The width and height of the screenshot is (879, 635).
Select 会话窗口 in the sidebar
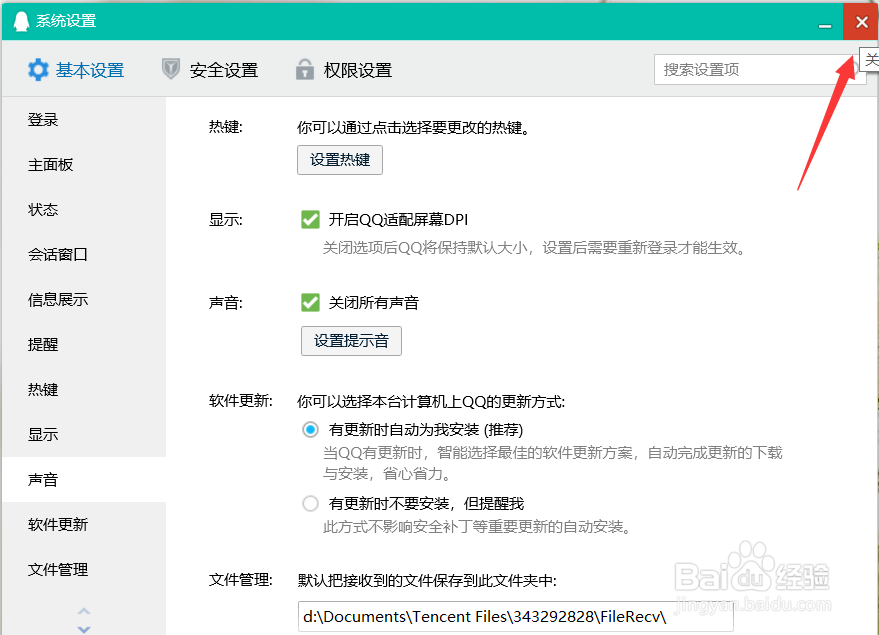click(x=84, y=254)
